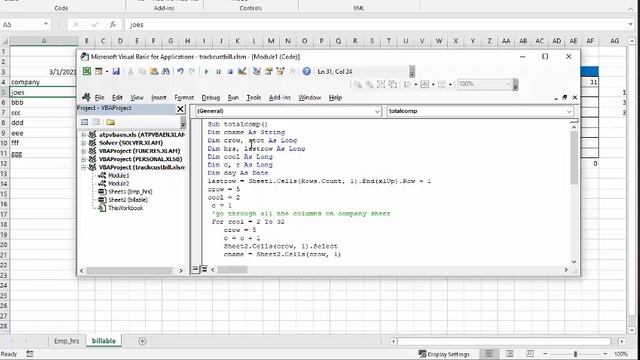Click the Reset stop icon

click(230, 71)
